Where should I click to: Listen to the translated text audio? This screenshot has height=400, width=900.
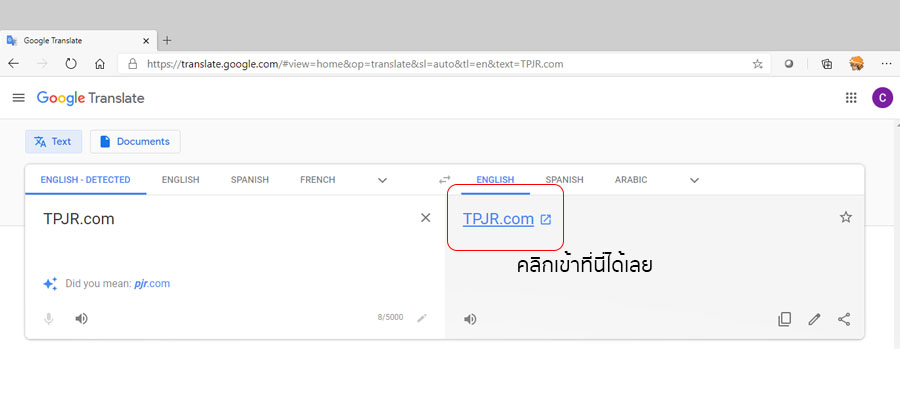[x=470, y=319]
